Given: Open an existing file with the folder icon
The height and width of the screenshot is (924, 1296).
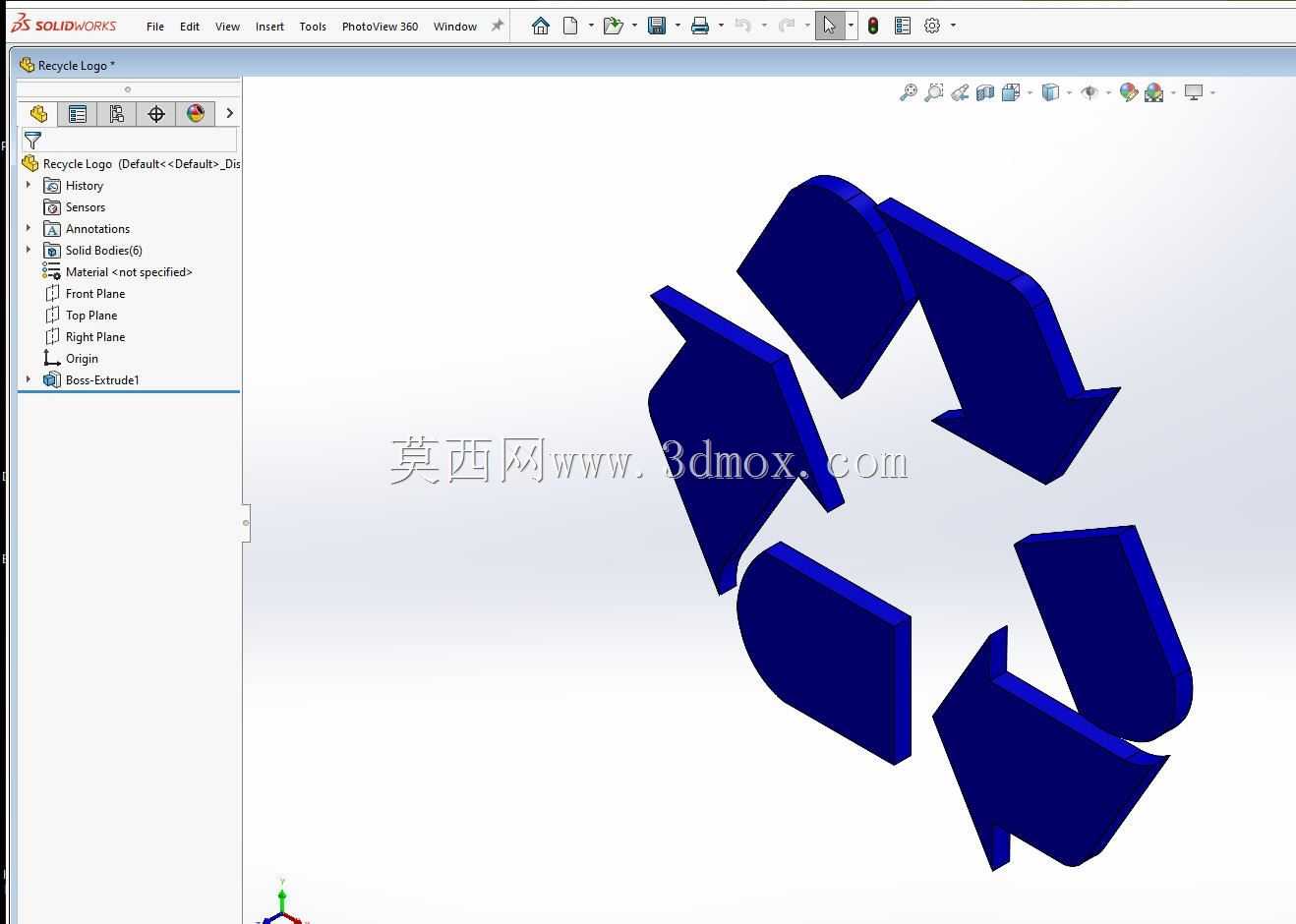Looking at the screenshot, I should [614, 26].
